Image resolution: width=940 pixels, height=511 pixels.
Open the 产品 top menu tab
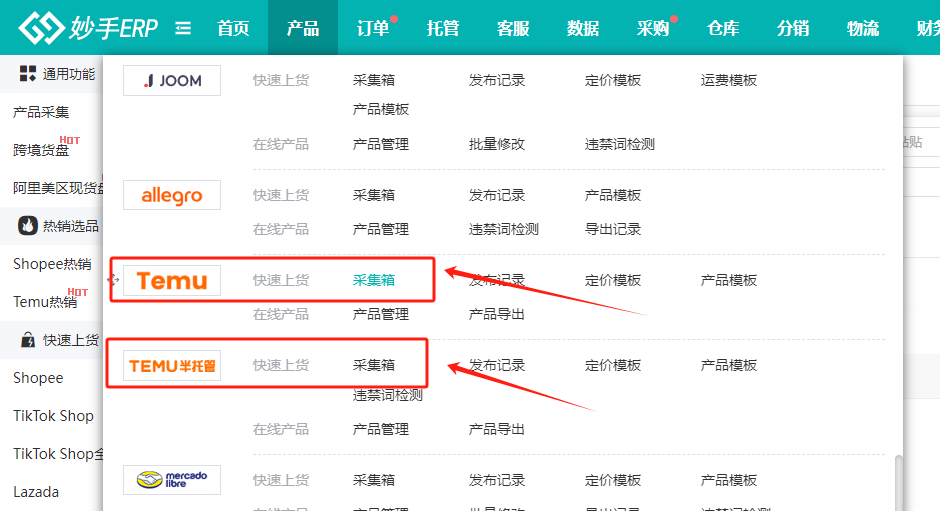pos(303,28)
